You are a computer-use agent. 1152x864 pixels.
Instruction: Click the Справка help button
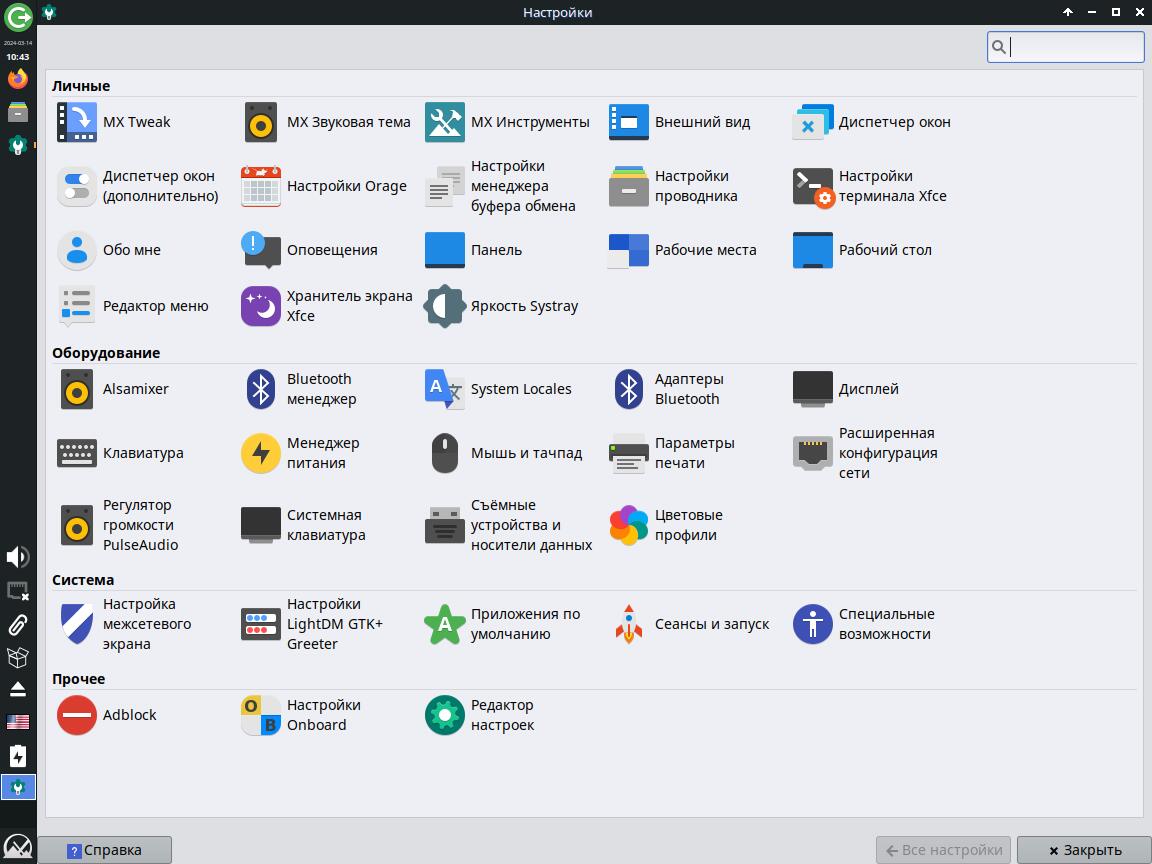104,850
